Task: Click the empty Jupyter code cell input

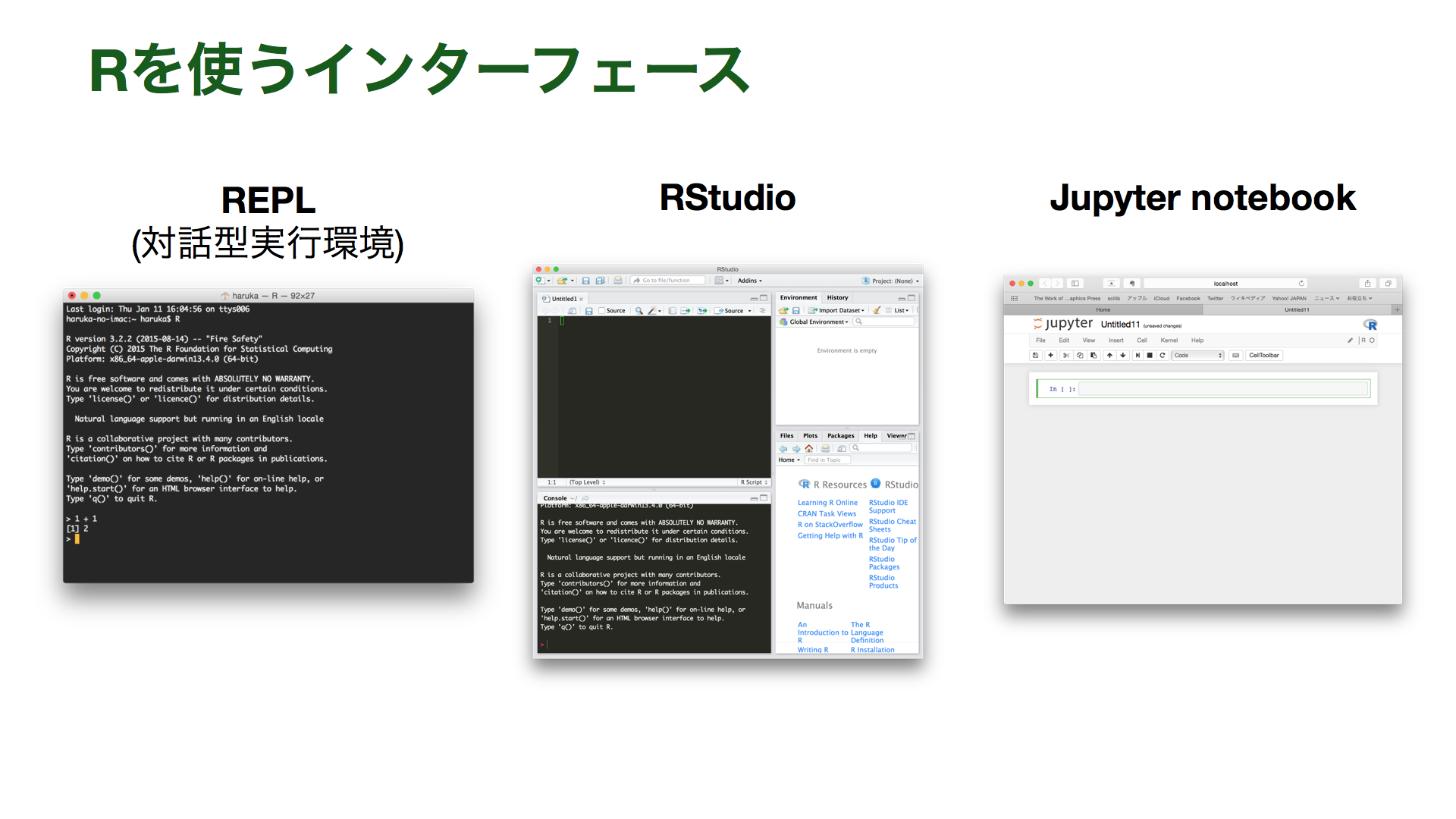Action: 1223,389
